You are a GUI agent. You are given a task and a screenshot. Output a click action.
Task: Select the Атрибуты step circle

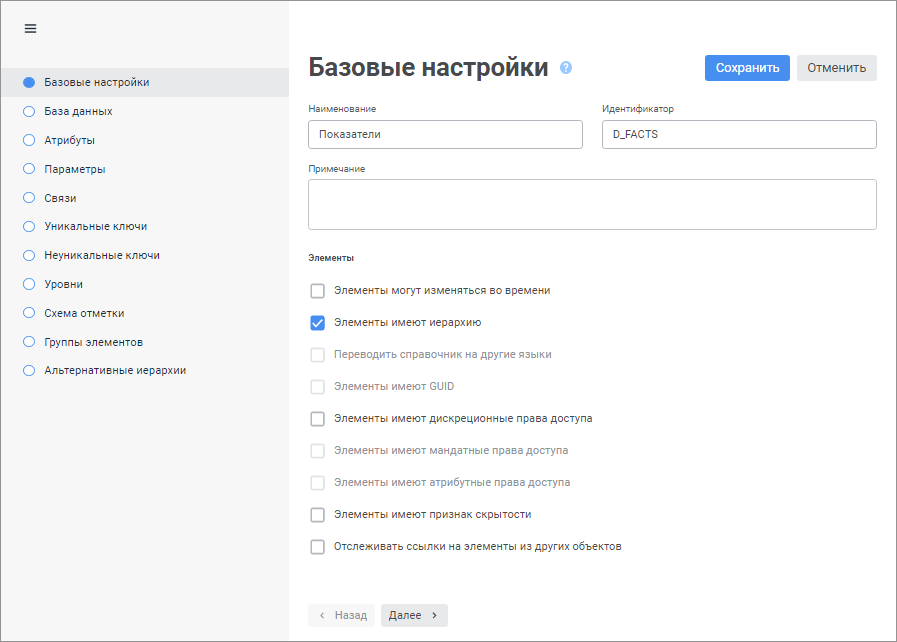pos(29,140)
